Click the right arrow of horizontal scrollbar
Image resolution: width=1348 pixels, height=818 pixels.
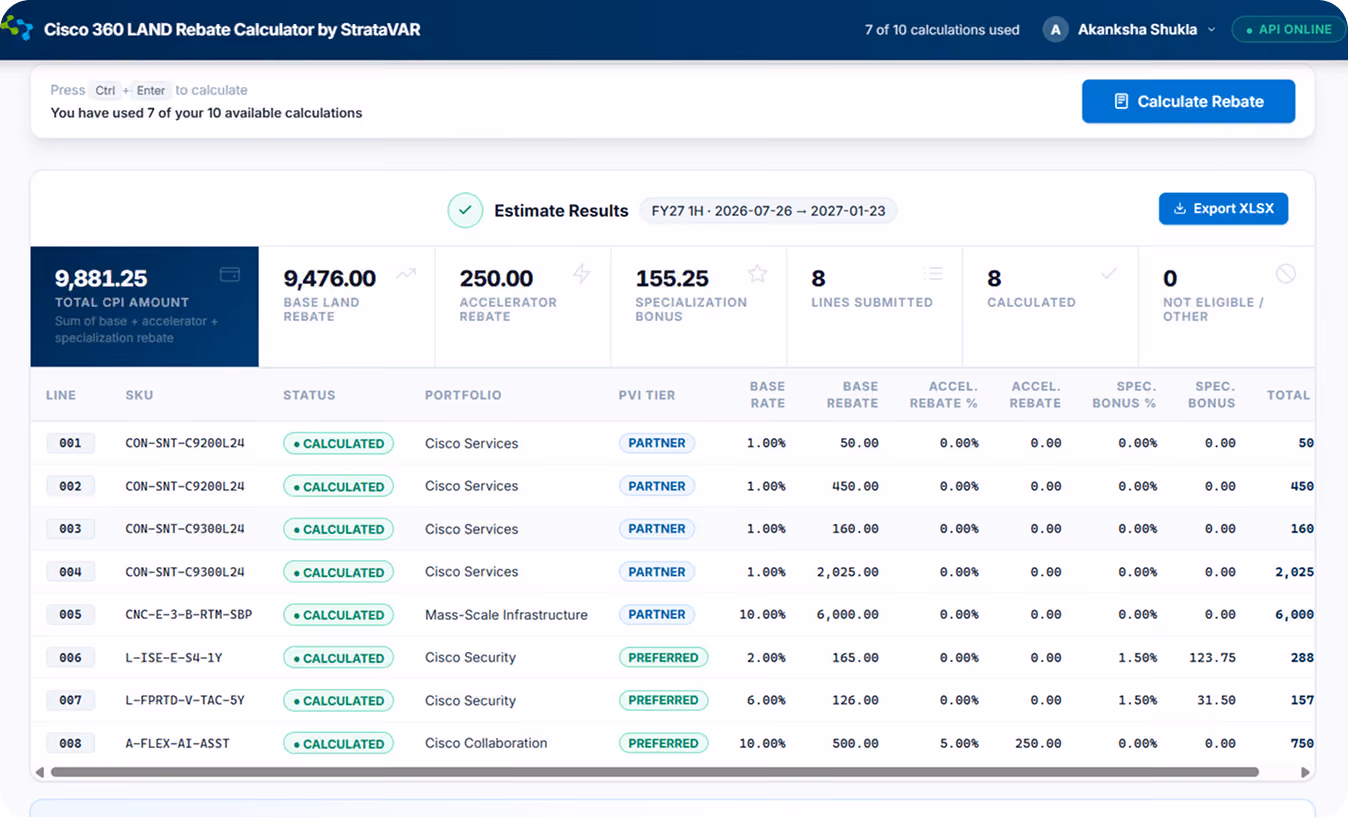coord(1305,772)
